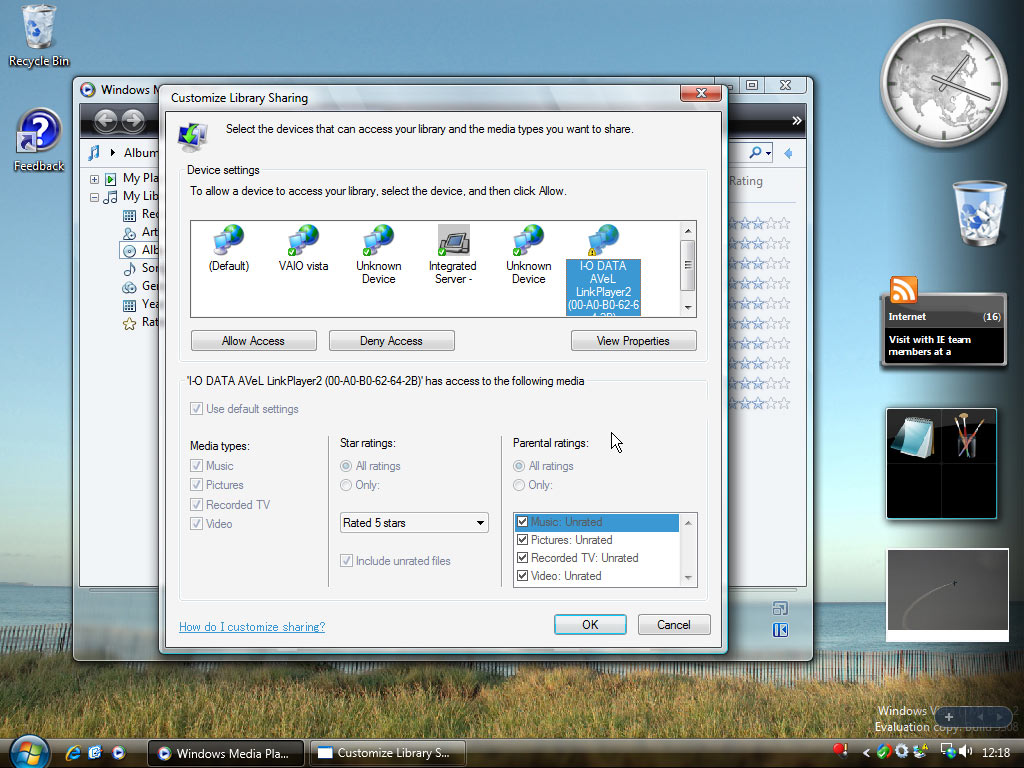The height and width of the screenshot is (768, 1024).
Task: Launch Internet Explorer from Quick Launch
Action: coord(72,753)
